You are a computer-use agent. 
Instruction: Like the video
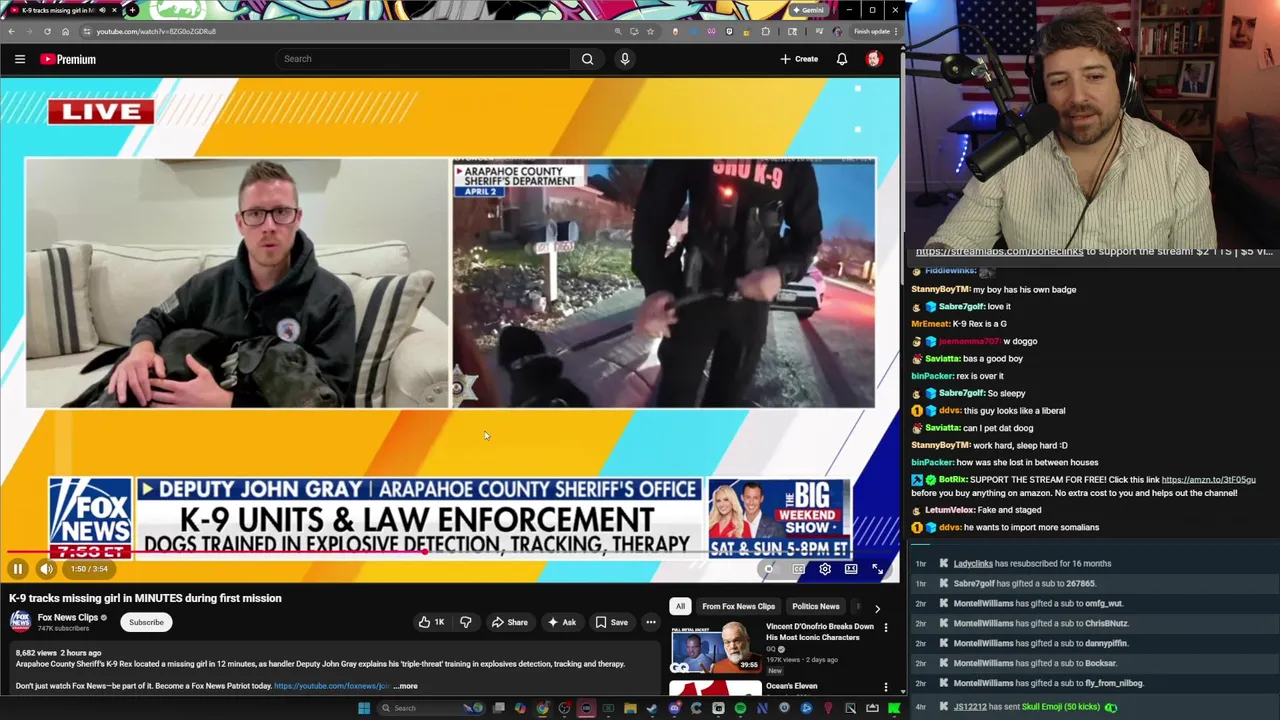point(431,622)
